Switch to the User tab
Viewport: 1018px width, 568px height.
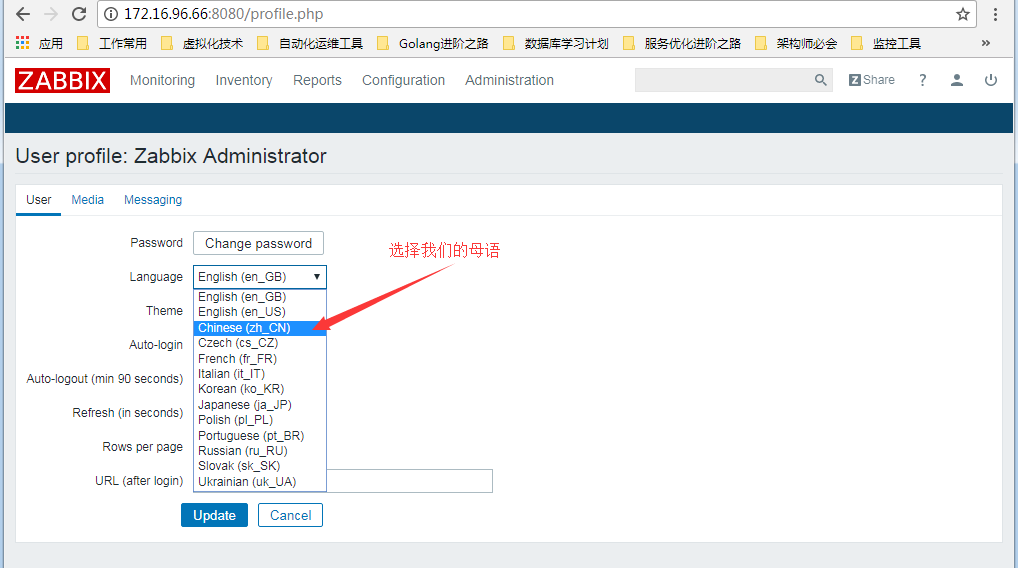click(38, 200)
